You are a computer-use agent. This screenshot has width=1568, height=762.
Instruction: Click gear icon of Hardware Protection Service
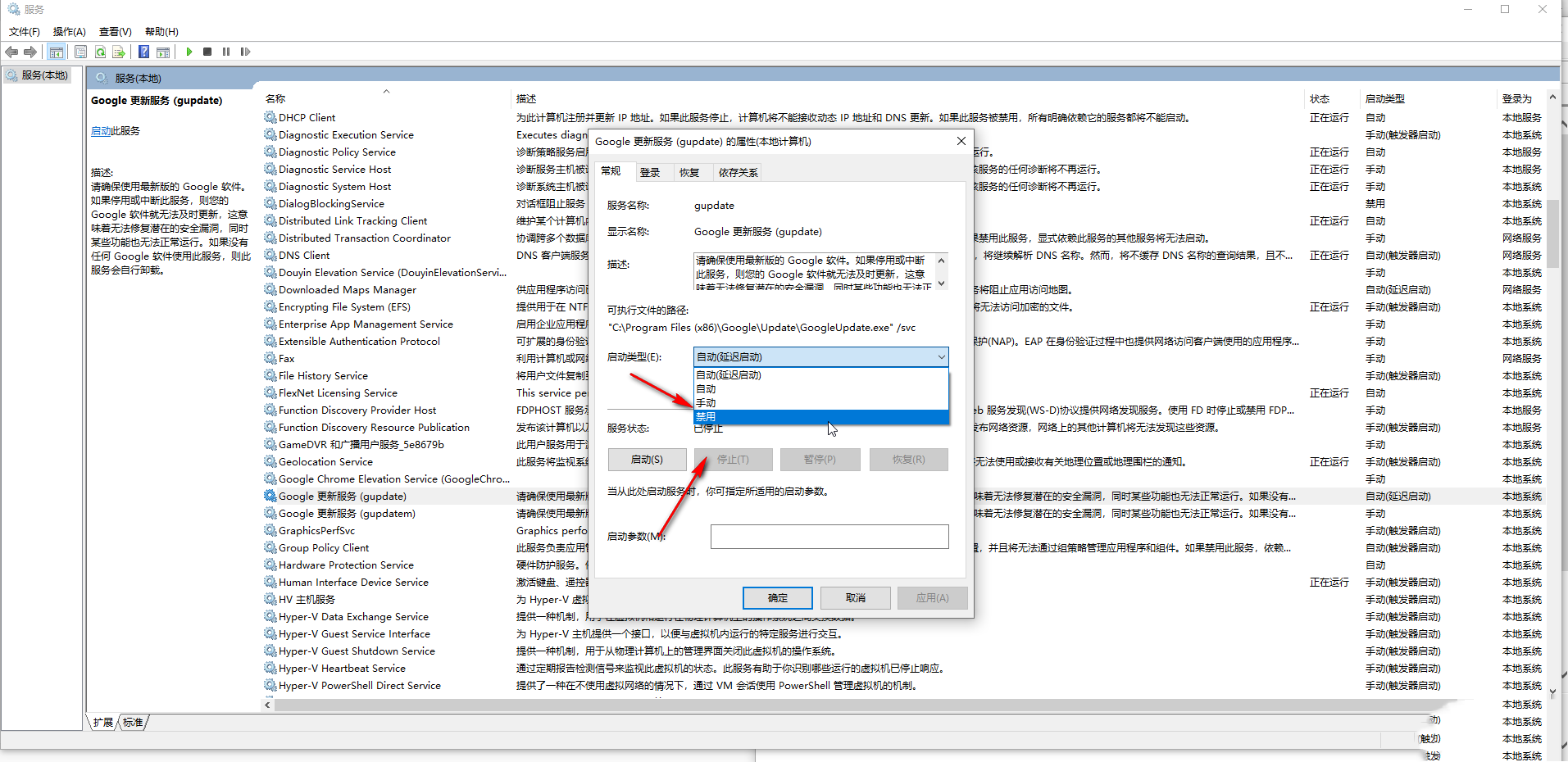tap(270, 565)
